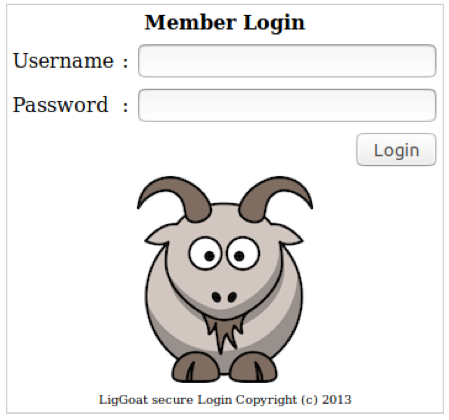Screen dimensions: 449x420
Task: Submit the form with the Login button
Action: [x=396, y=150]
